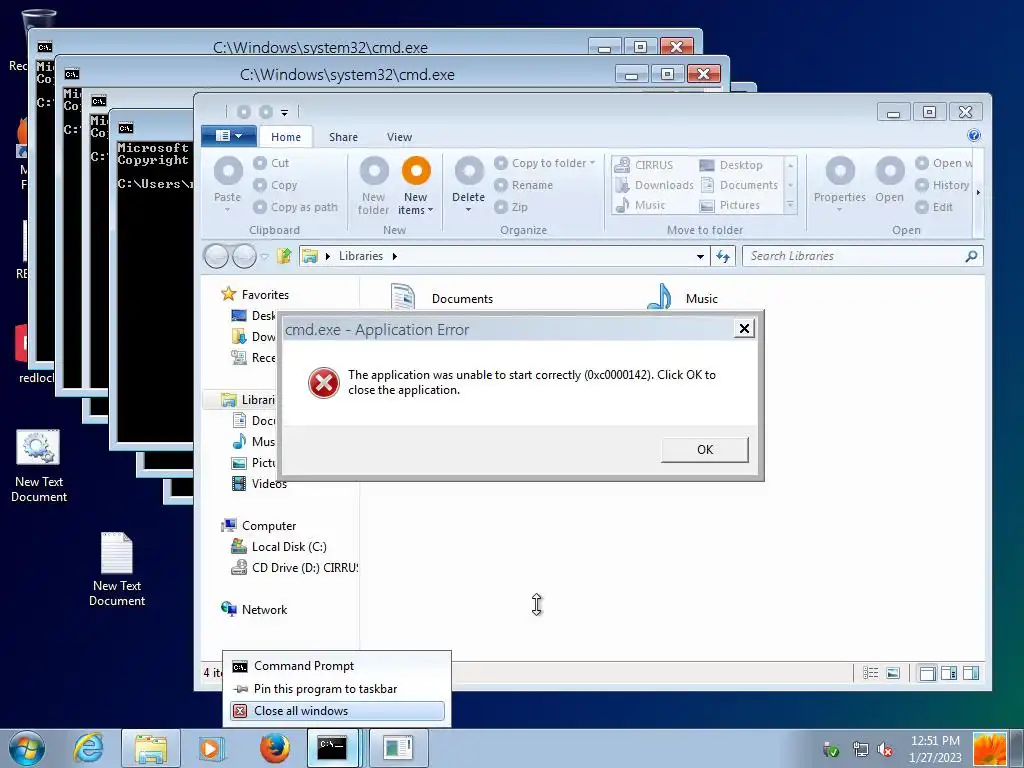Open Windows Explorer taskbar button

pyautogui.click(x=150, y=748)
